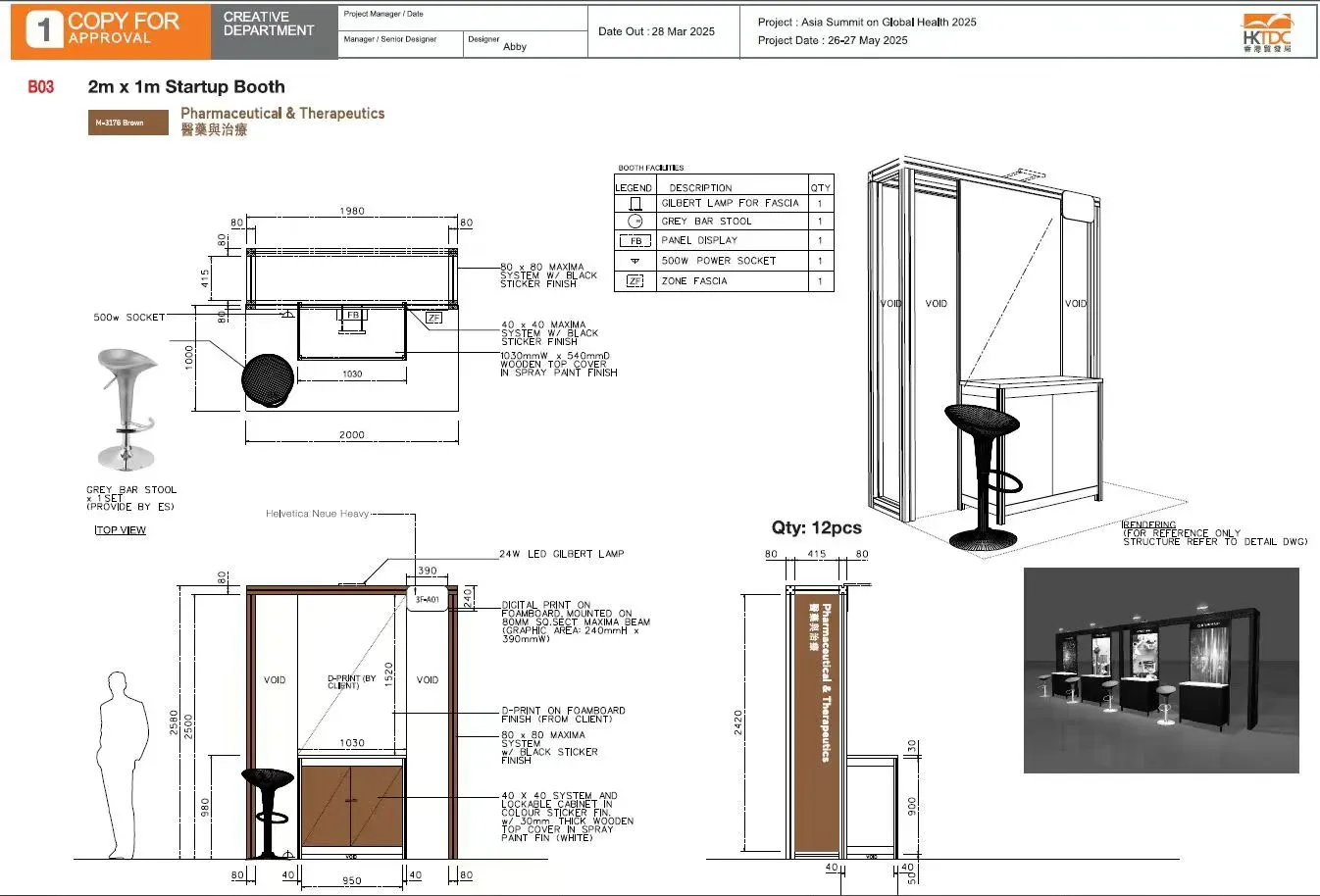Click the '24W LED GILBERT LAMP' annotation

click(x=562, y=554)
